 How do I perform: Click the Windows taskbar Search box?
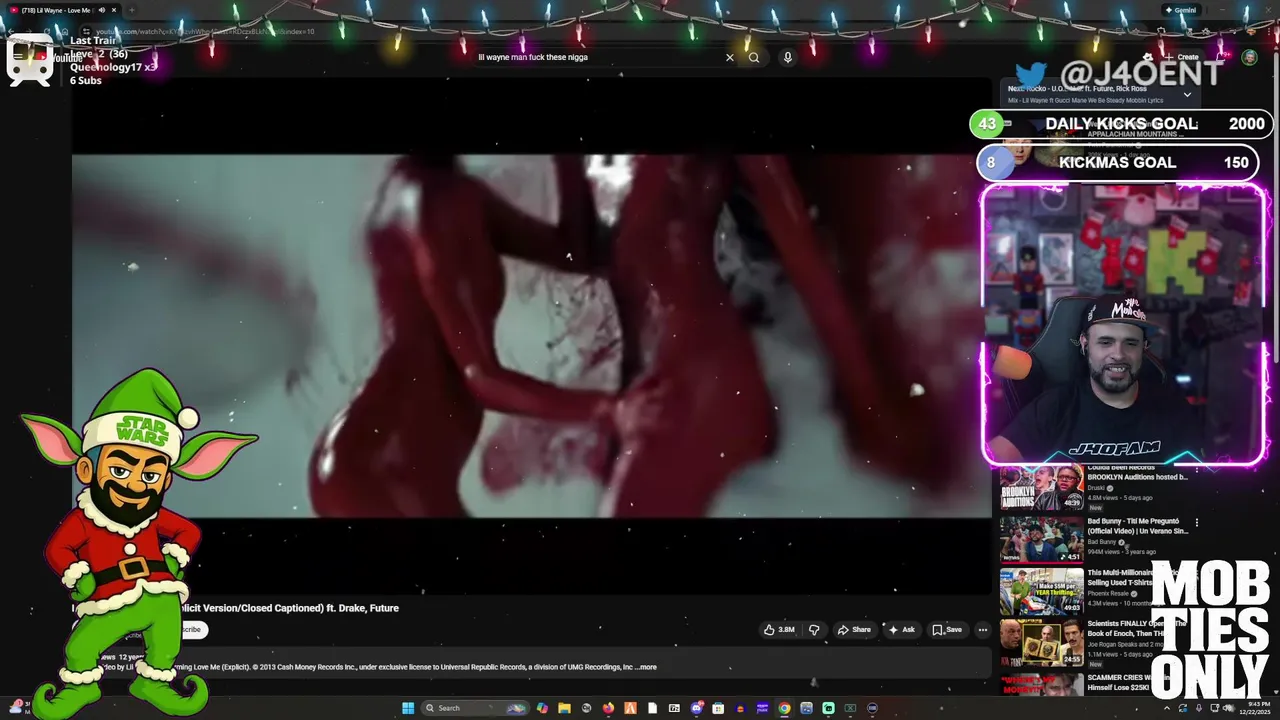coord(474,708)
